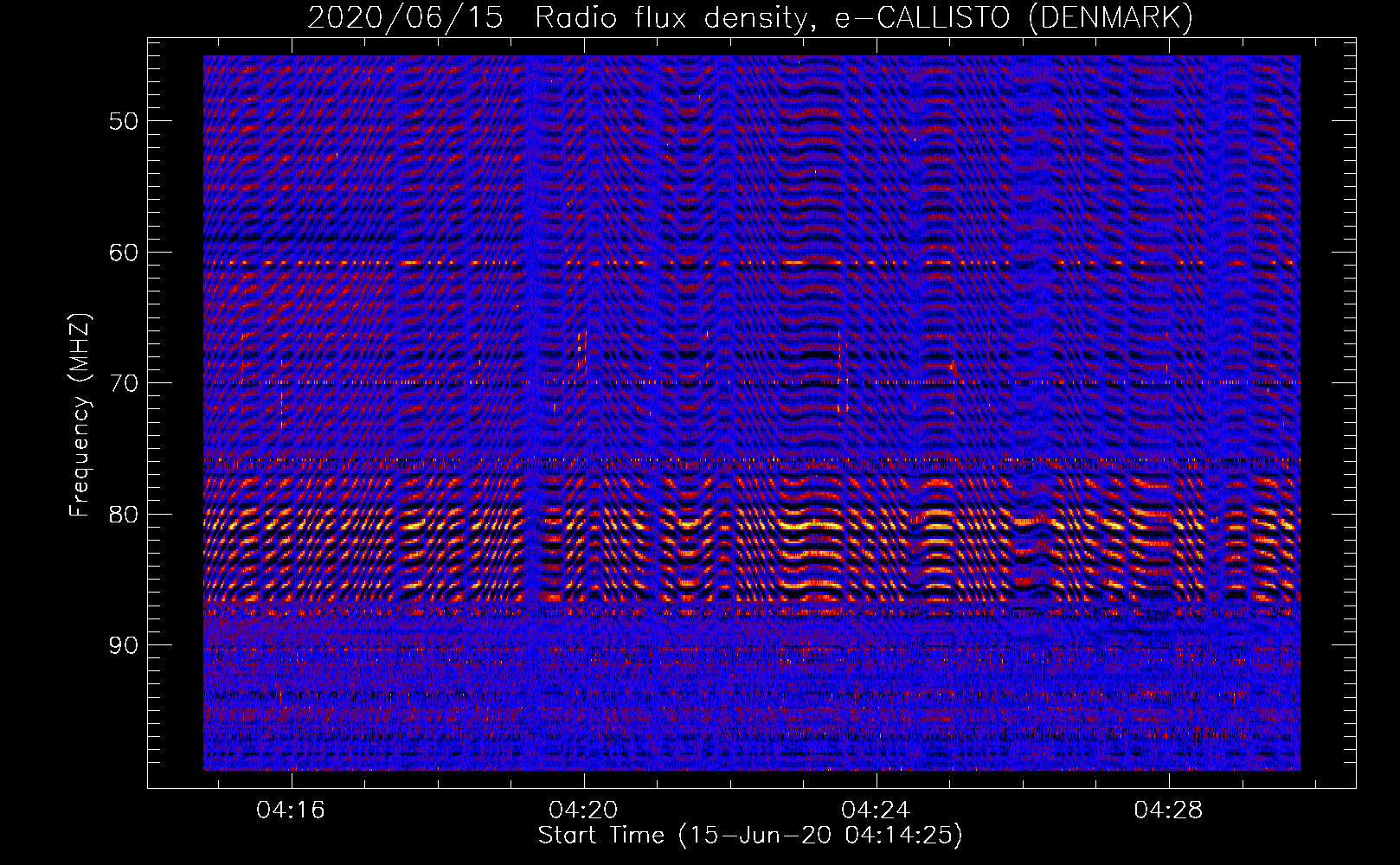Click the plot title mentioning e-CALLISTO (DENMARK)
The image size is (1400, 865).
pyautogui.click(x=750, y=17)
